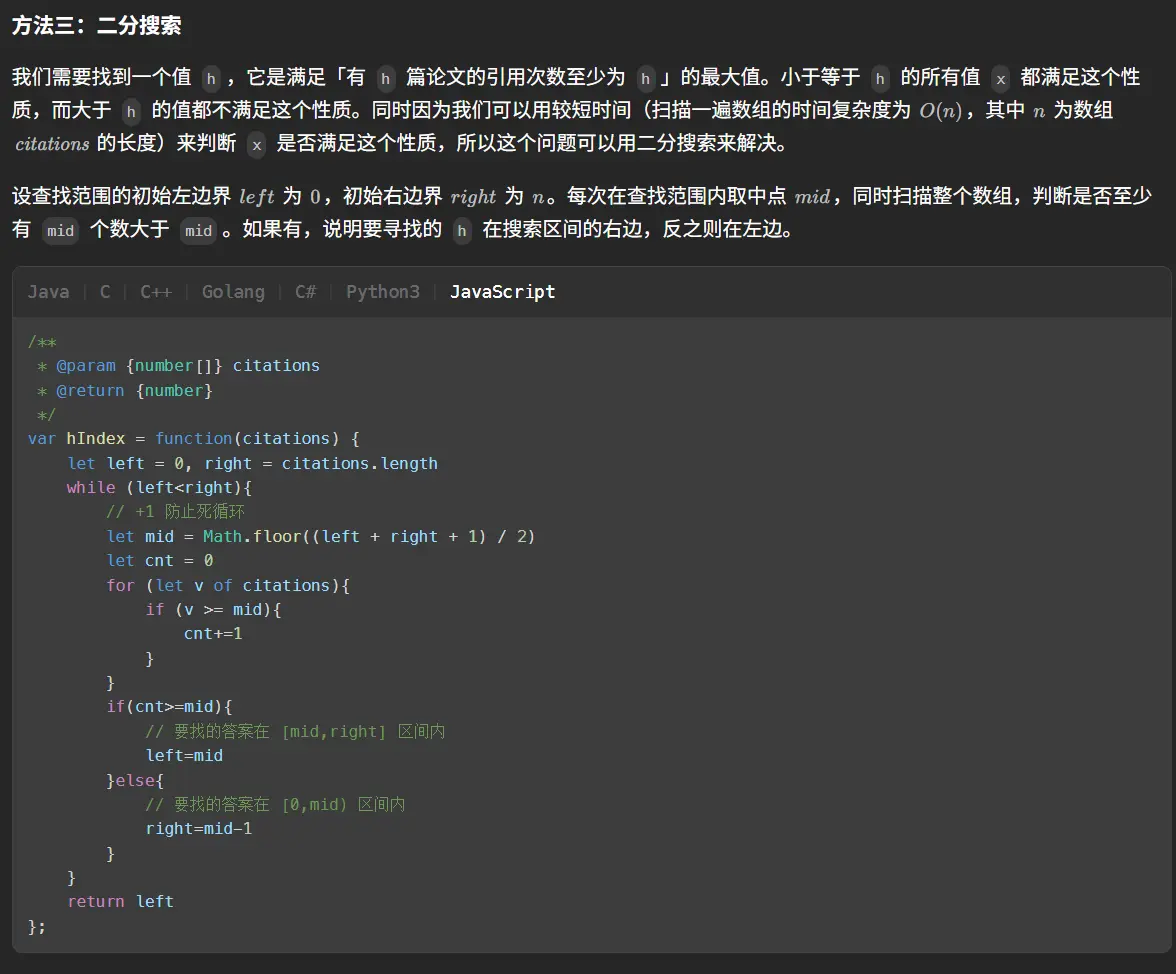The image size is (1176, 974).
Task: Switch to the Java code tab
Action: point(48,292)
